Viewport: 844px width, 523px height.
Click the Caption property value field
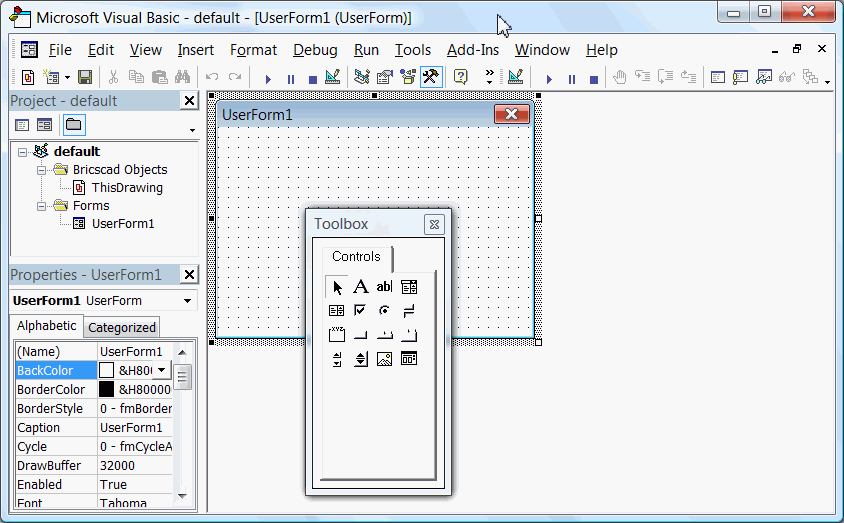134,427
